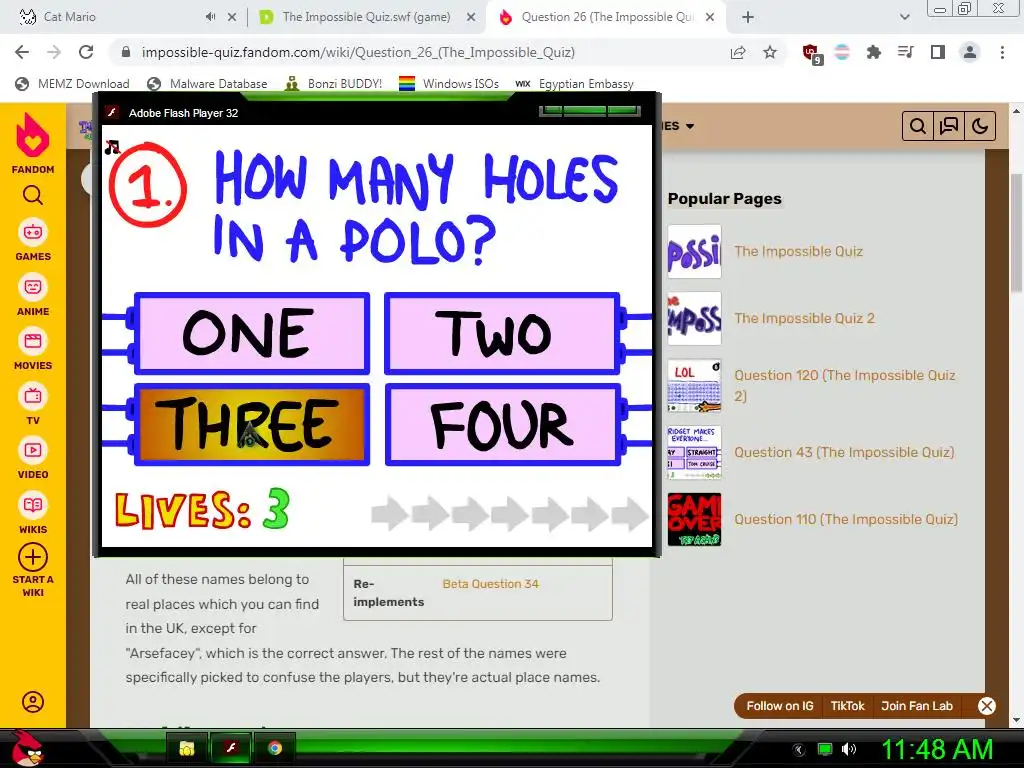Open the wiki discussions icon

tap(948, 126)
